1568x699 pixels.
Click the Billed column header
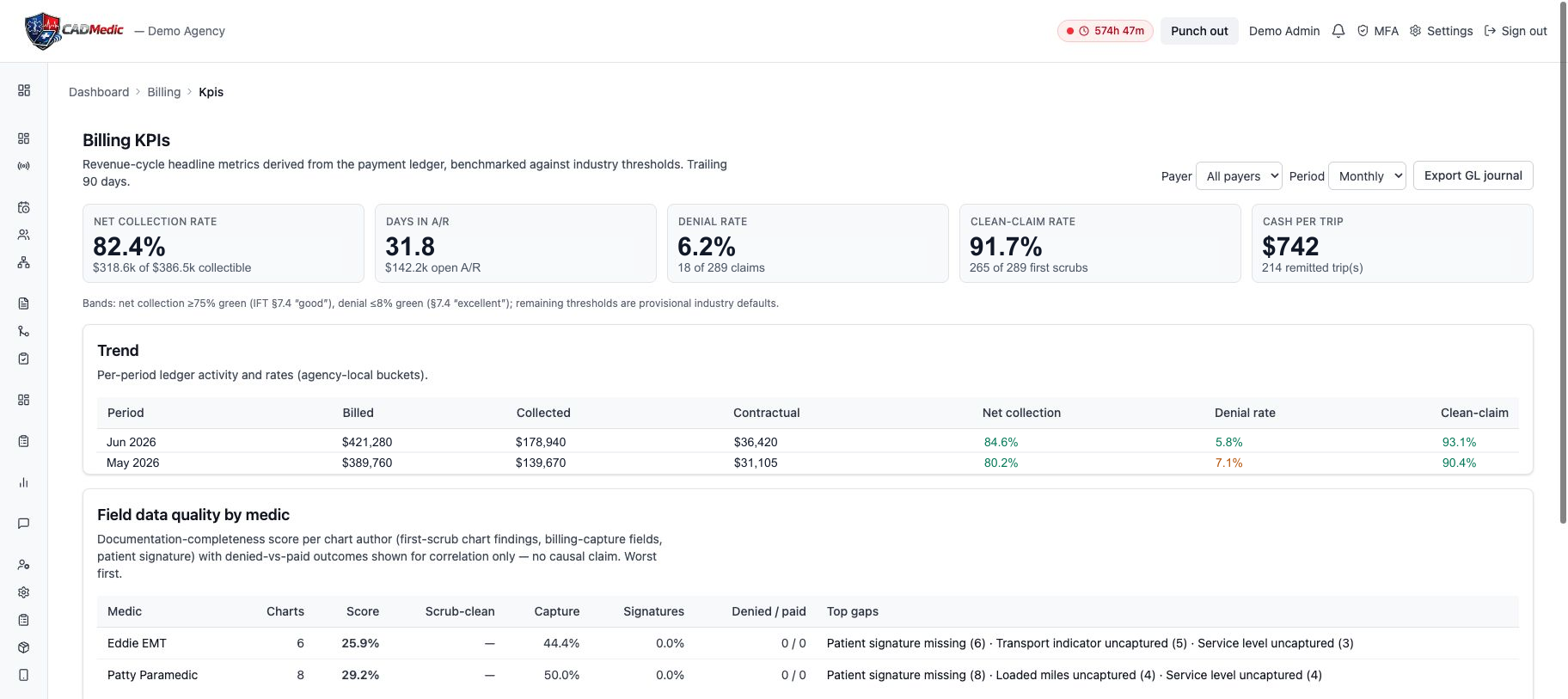click(x=358, y=413)
